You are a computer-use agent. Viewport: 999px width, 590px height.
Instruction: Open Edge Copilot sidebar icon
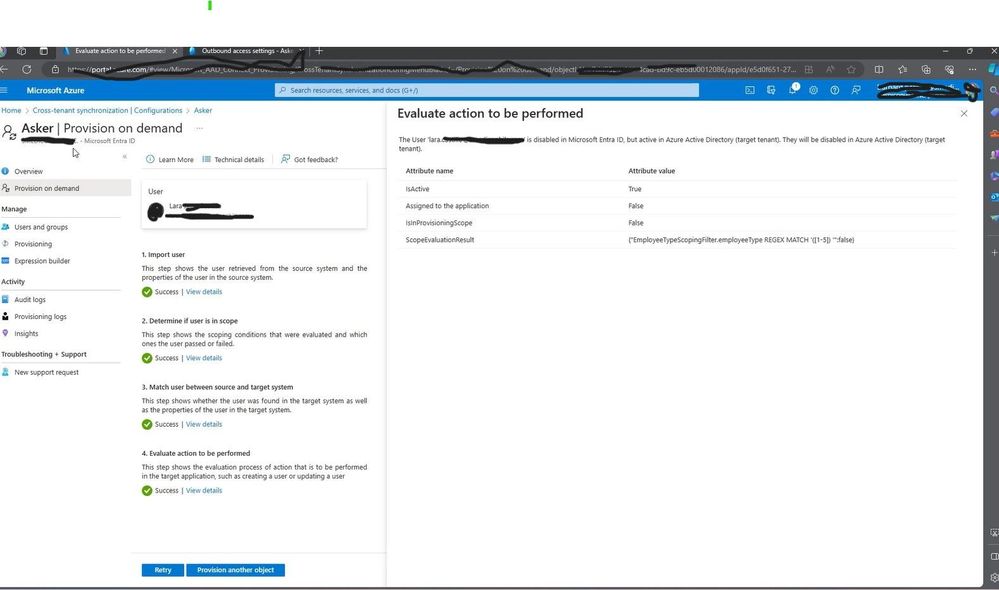coord(994,69)
